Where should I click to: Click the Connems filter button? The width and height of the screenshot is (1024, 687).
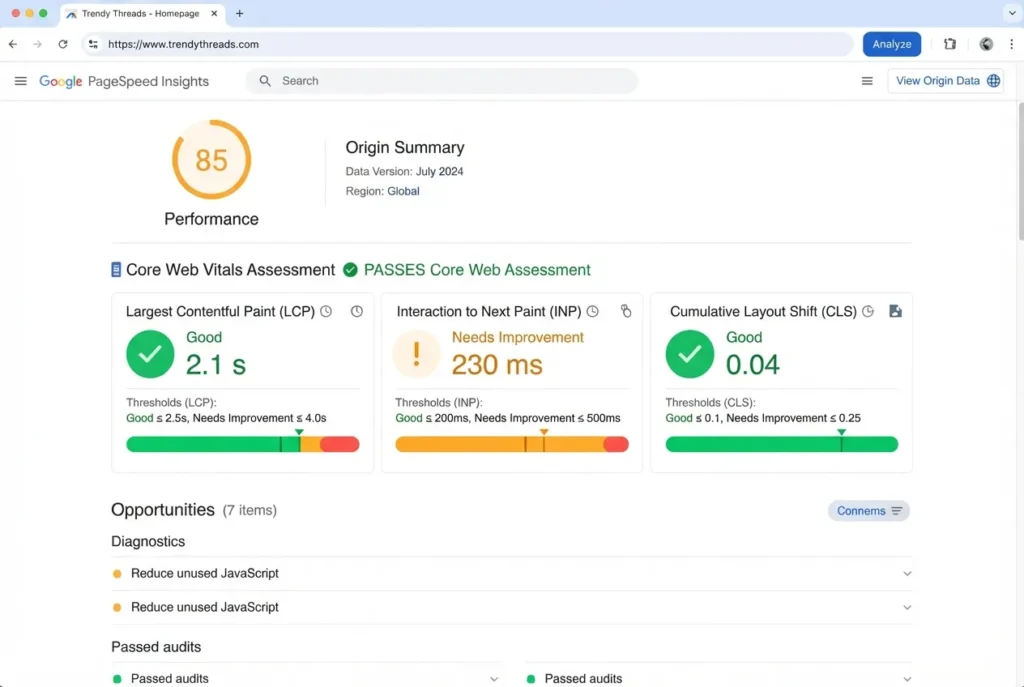869,511
